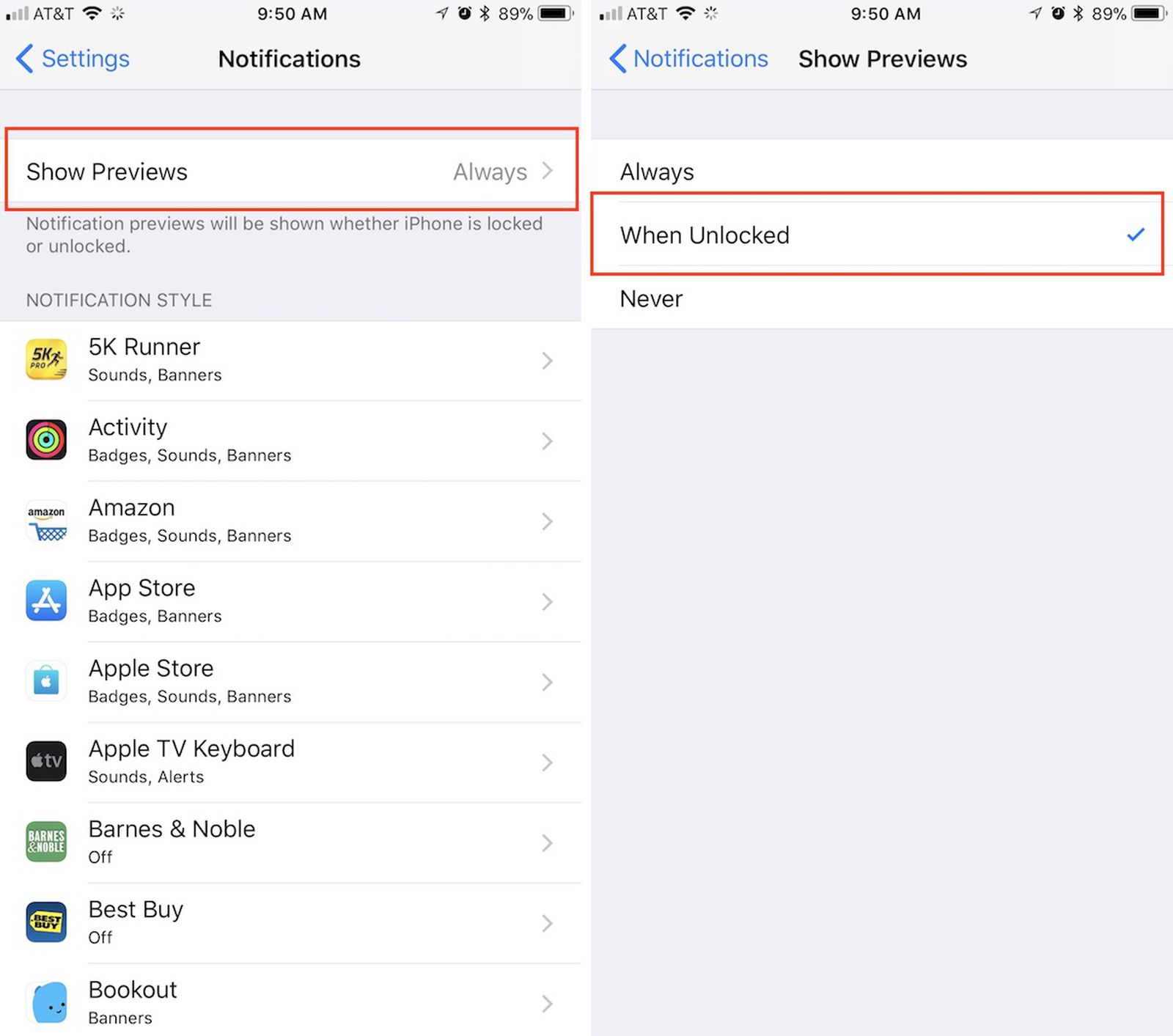Go back to Settings
1173x1036 pixels.
tap(73, 59)
